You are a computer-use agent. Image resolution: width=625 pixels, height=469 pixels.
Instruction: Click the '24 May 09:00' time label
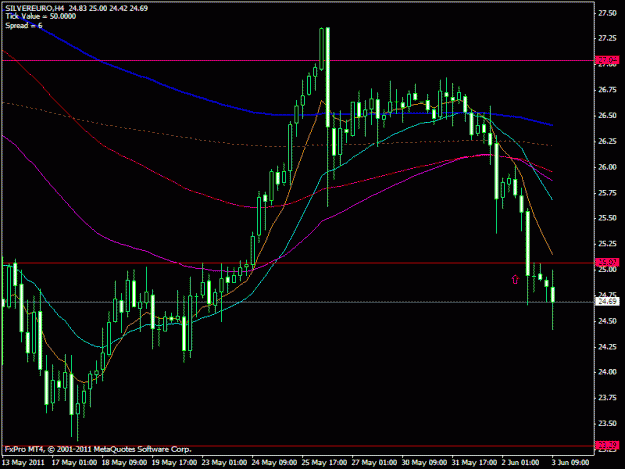click(x=274, y=463)
